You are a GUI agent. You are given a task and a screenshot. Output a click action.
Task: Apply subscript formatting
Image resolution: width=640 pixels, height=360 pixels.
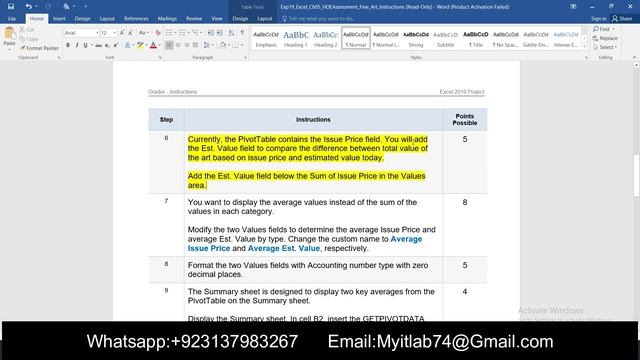click(x=107, y=45)
